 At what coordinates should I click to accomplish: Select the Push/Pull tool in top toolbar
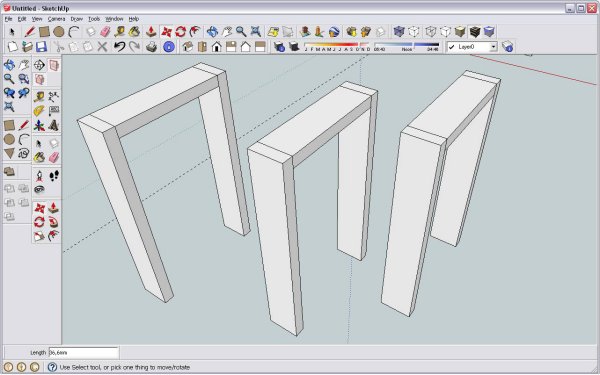tap(150, 31)
